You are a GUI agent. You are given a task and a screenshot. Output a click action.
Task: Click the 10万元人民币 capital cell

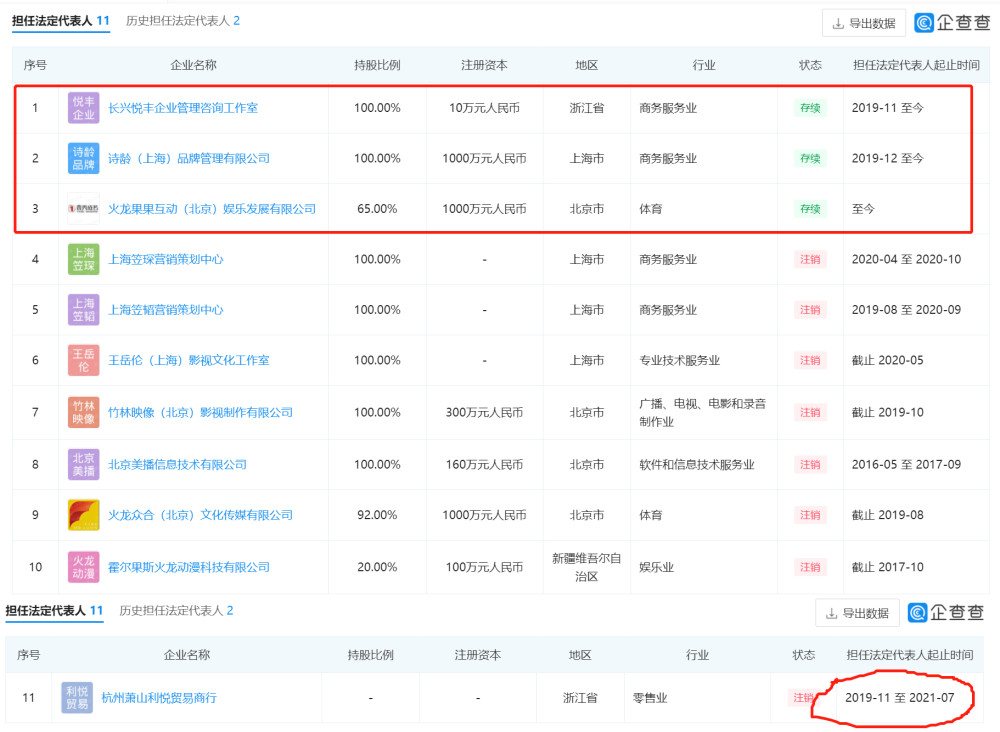[x=484, y=108]
